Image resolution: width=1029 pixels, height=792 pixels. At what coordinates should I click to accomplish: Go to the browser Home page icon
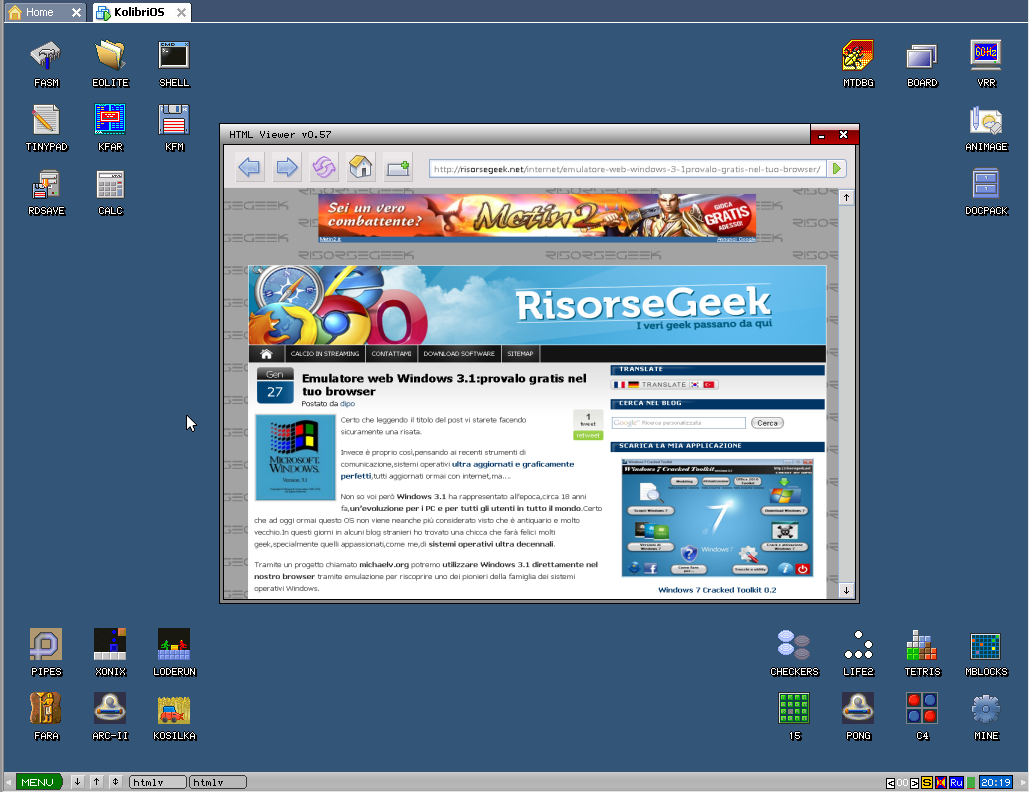pos(361,168)
